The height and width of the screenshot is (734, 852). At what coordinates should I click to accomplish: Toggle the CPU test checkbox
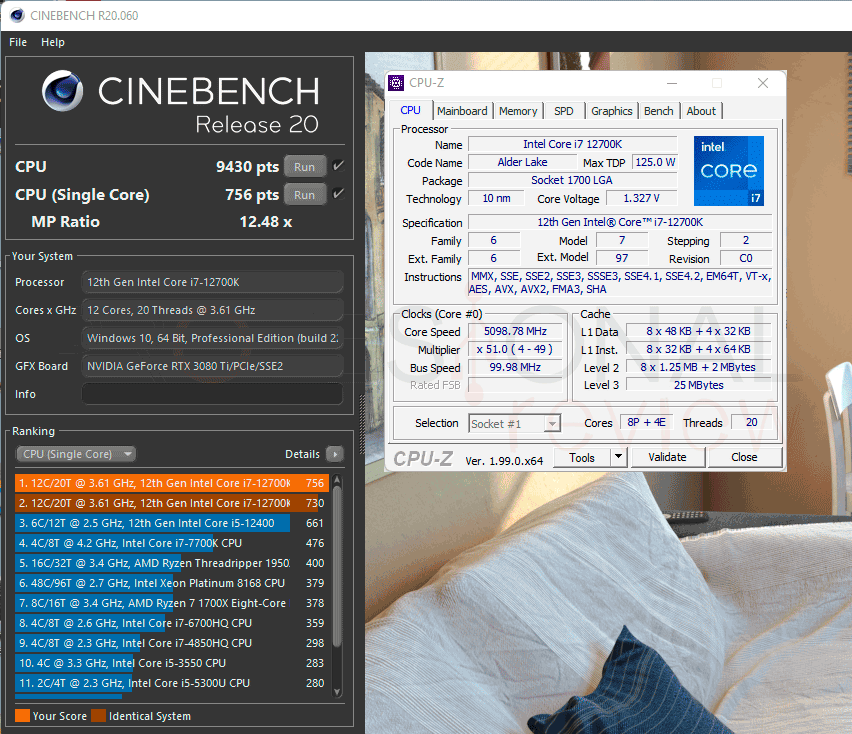click(x=338, y=166)
